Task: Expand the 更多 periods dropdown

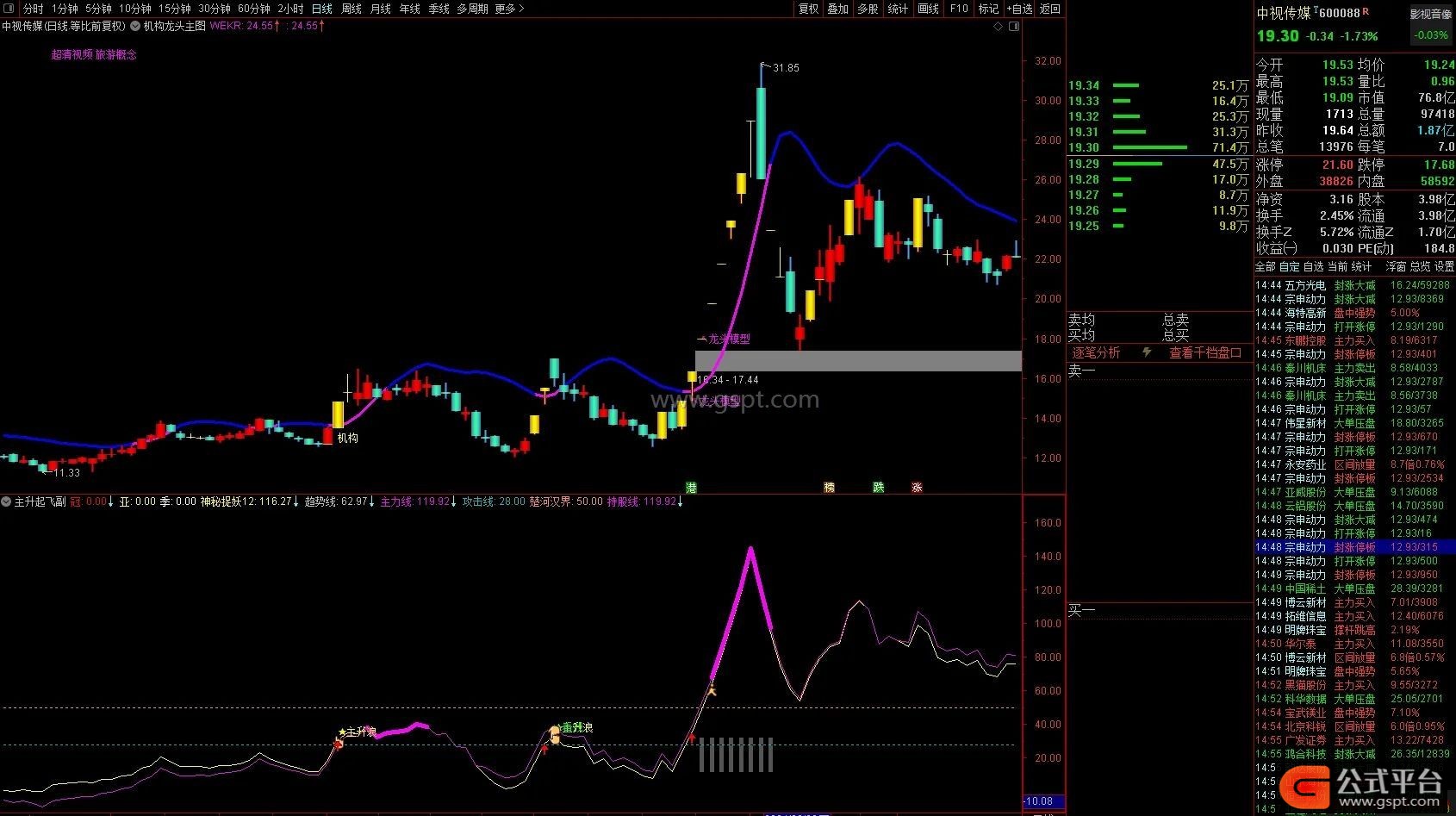Action: (509, 9)
